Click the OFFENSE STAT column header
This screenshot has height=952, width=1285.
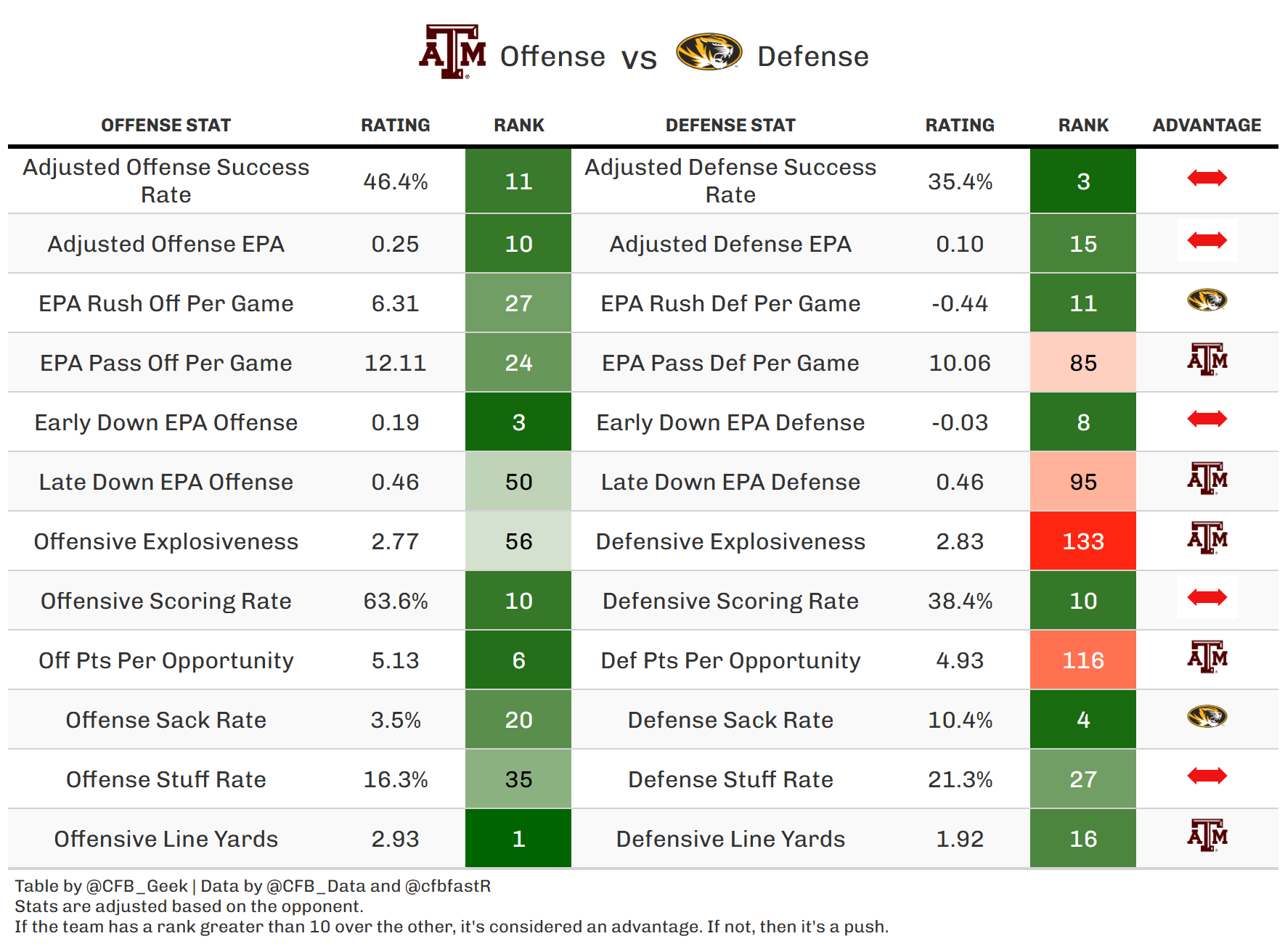(x=166, y=126)
